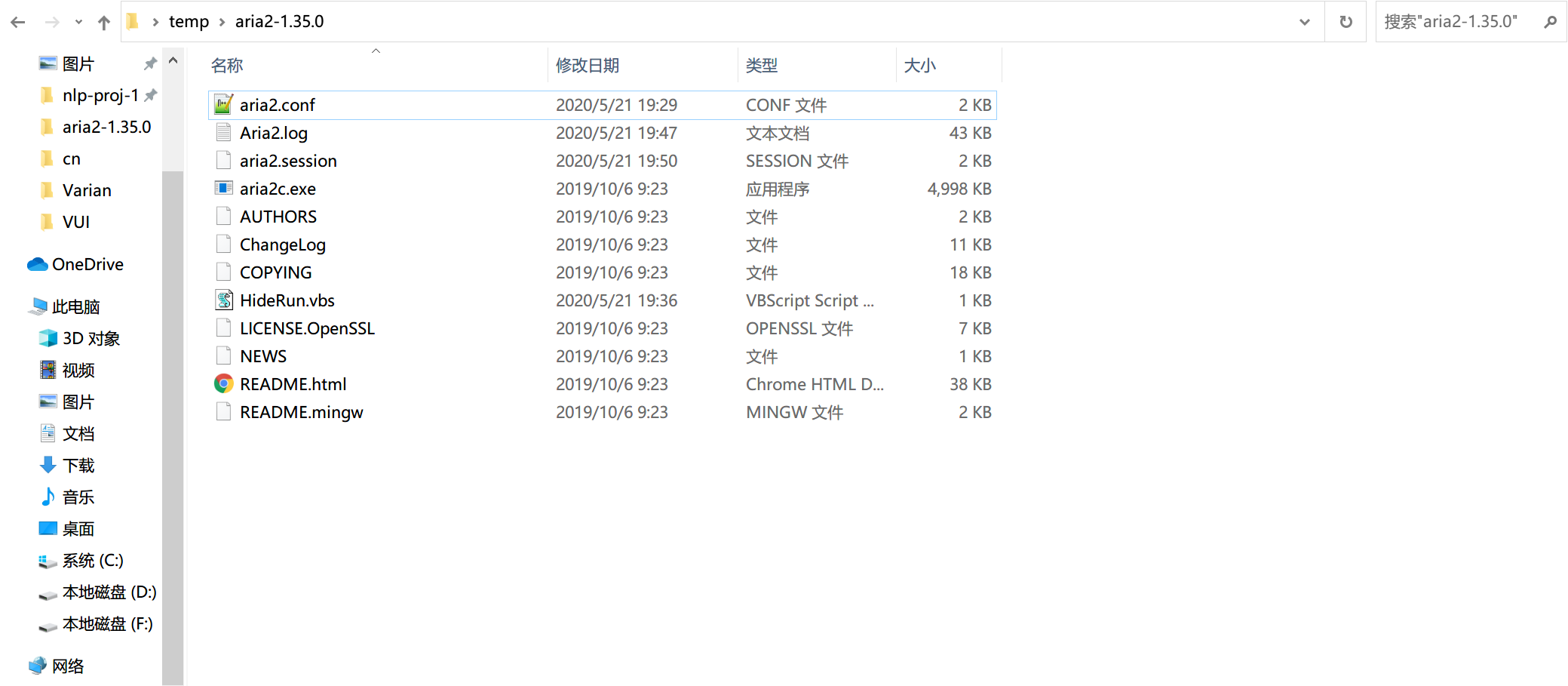The image size is (1568, 686).
Task: Click the 2020/5/21 19:50 date cell
Action: click(x=616, y=161)
